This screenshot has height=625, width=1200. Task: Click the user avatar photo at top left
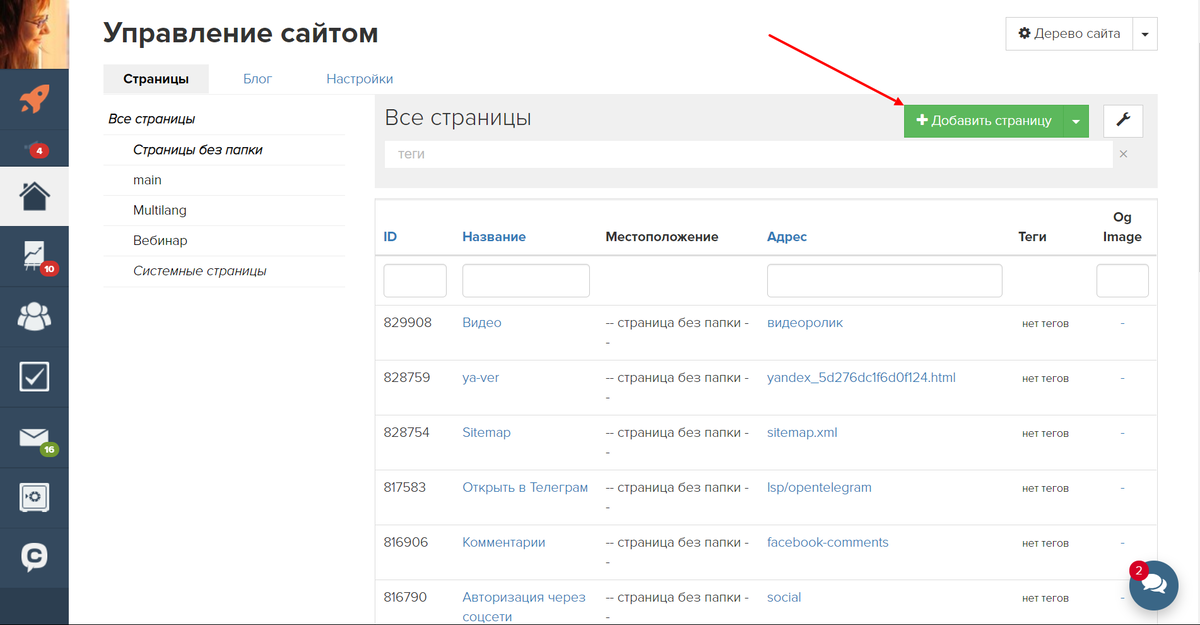pos(34,34)
